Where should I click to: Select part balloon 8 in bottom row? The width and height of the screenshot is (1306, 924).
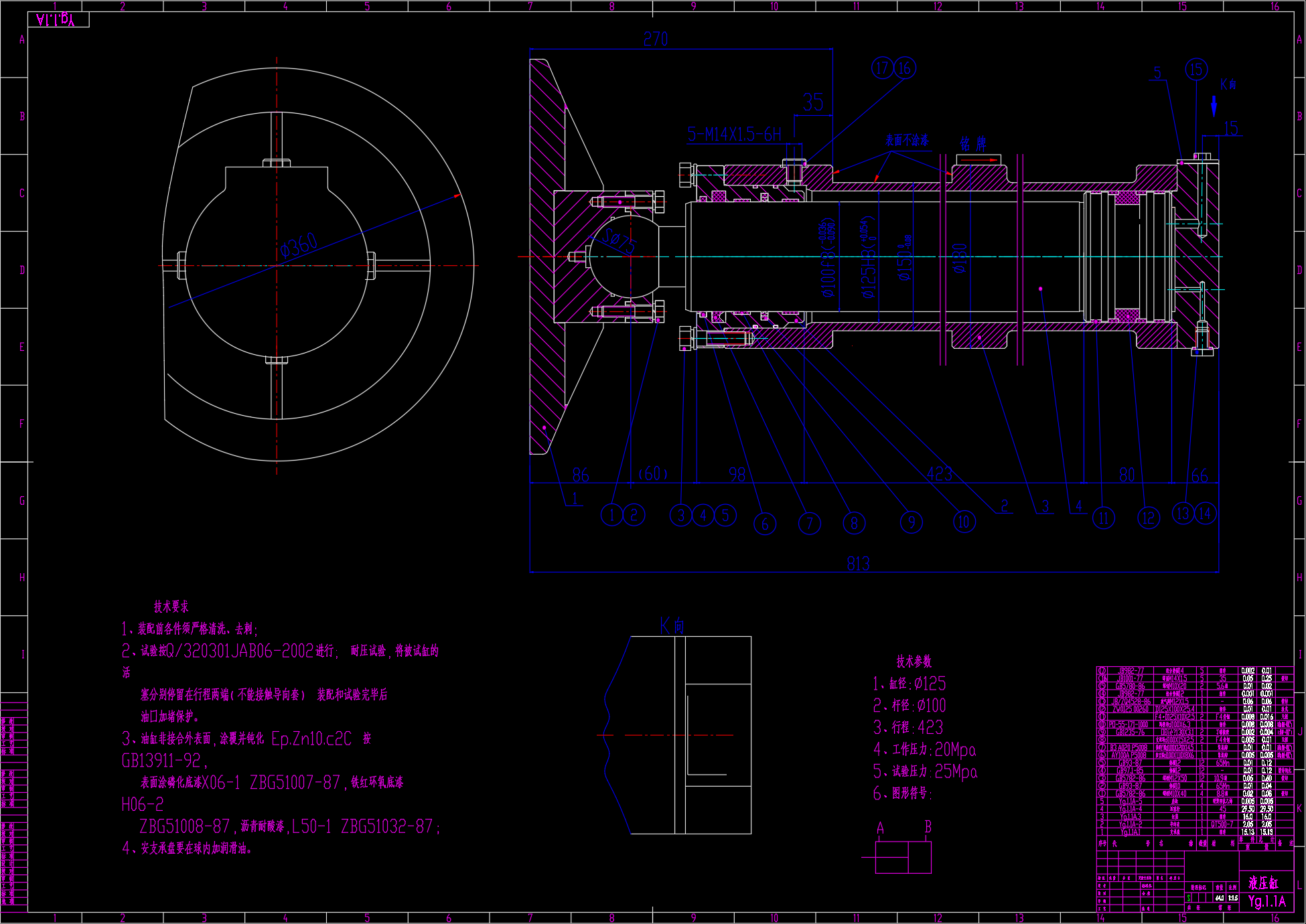tap(854, 523)
